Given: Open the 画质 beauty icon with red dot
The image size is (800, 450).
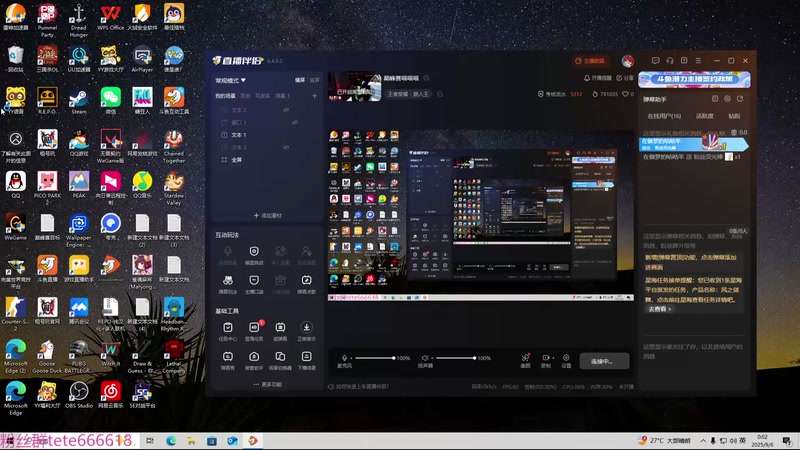Looking at the screenshot, I should 525,358.
